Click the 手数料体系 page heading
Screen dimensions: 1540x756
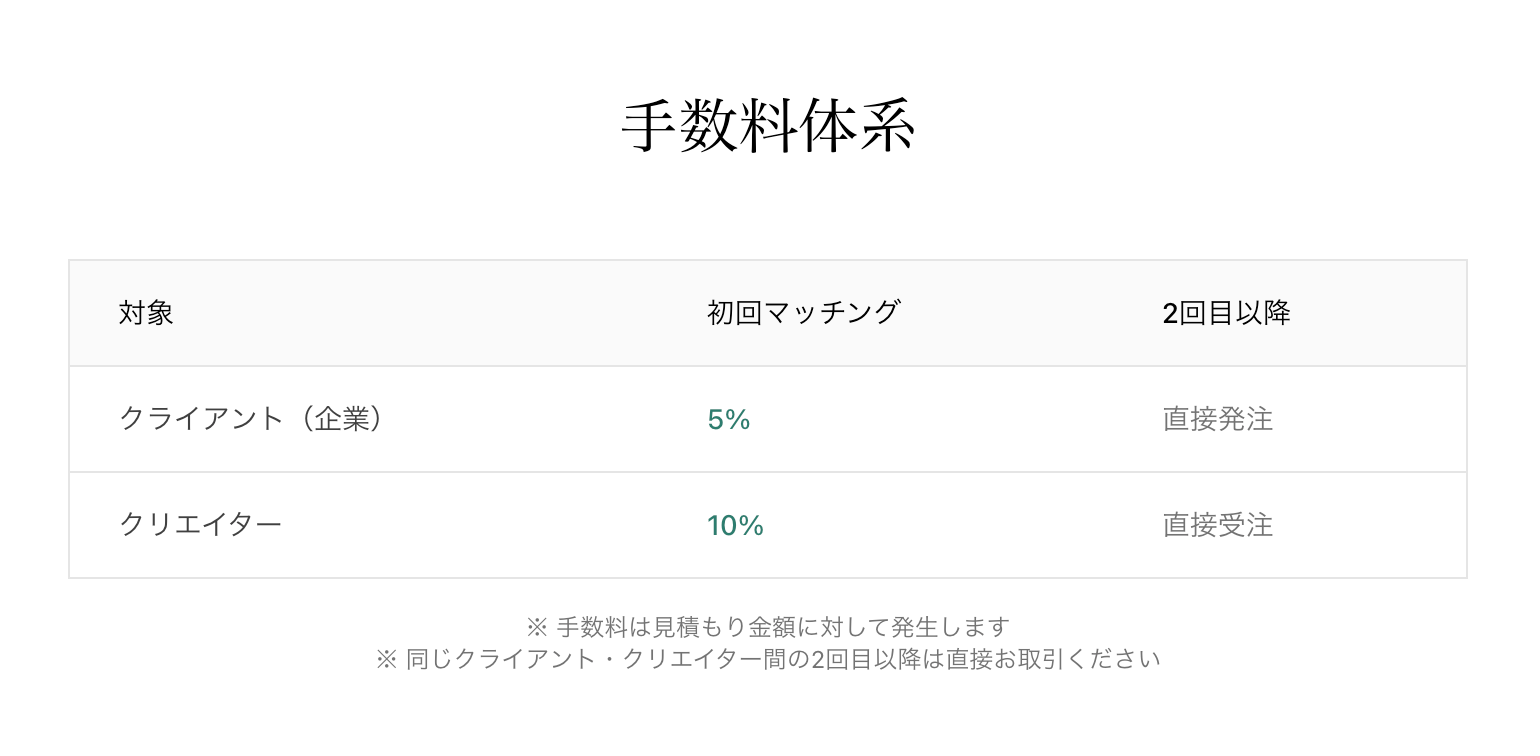[x=768, y=128]
